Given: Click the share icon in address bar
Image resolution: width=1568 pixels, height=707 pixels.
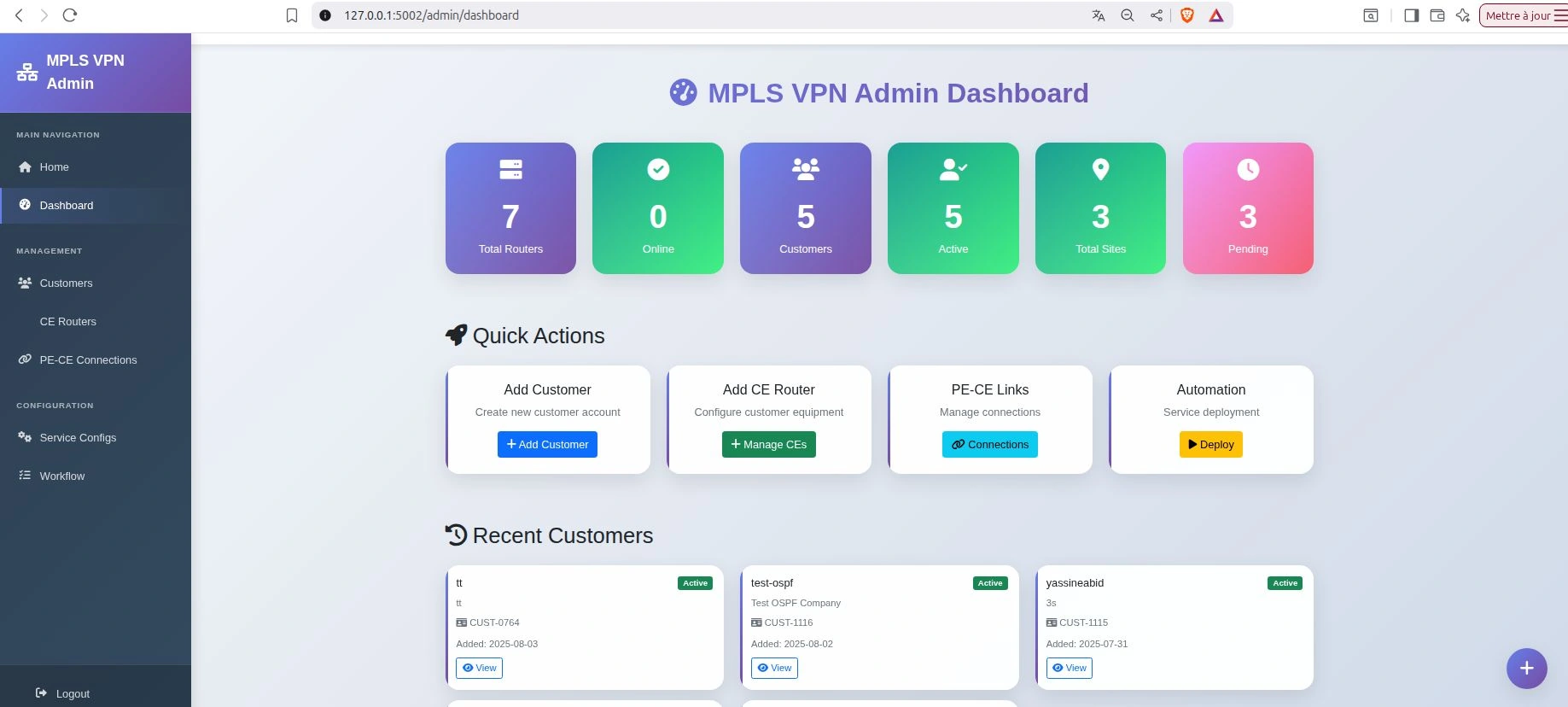Looking at the screenshot, I should point(1157,15).
